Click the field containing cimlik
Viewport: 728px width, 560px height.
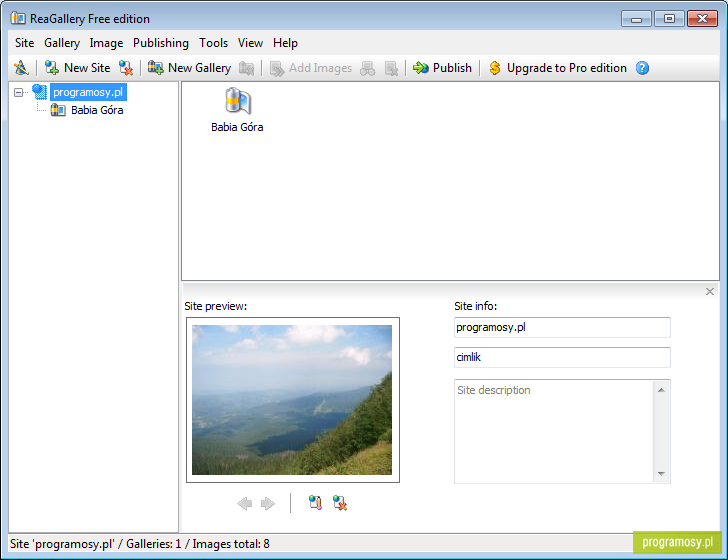(x=562, y=357)
